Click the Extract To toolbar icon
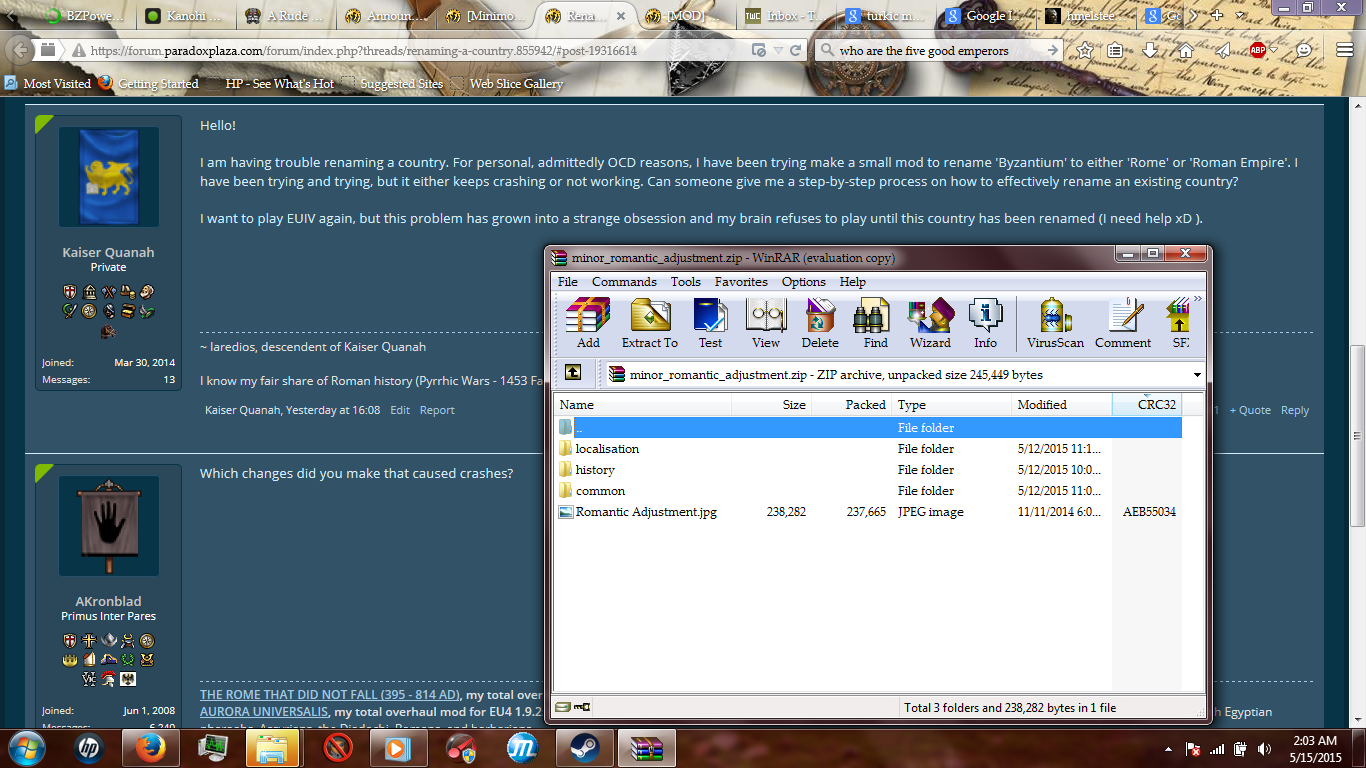Screen dimensions: 1366x768 (x=650, y=324)
